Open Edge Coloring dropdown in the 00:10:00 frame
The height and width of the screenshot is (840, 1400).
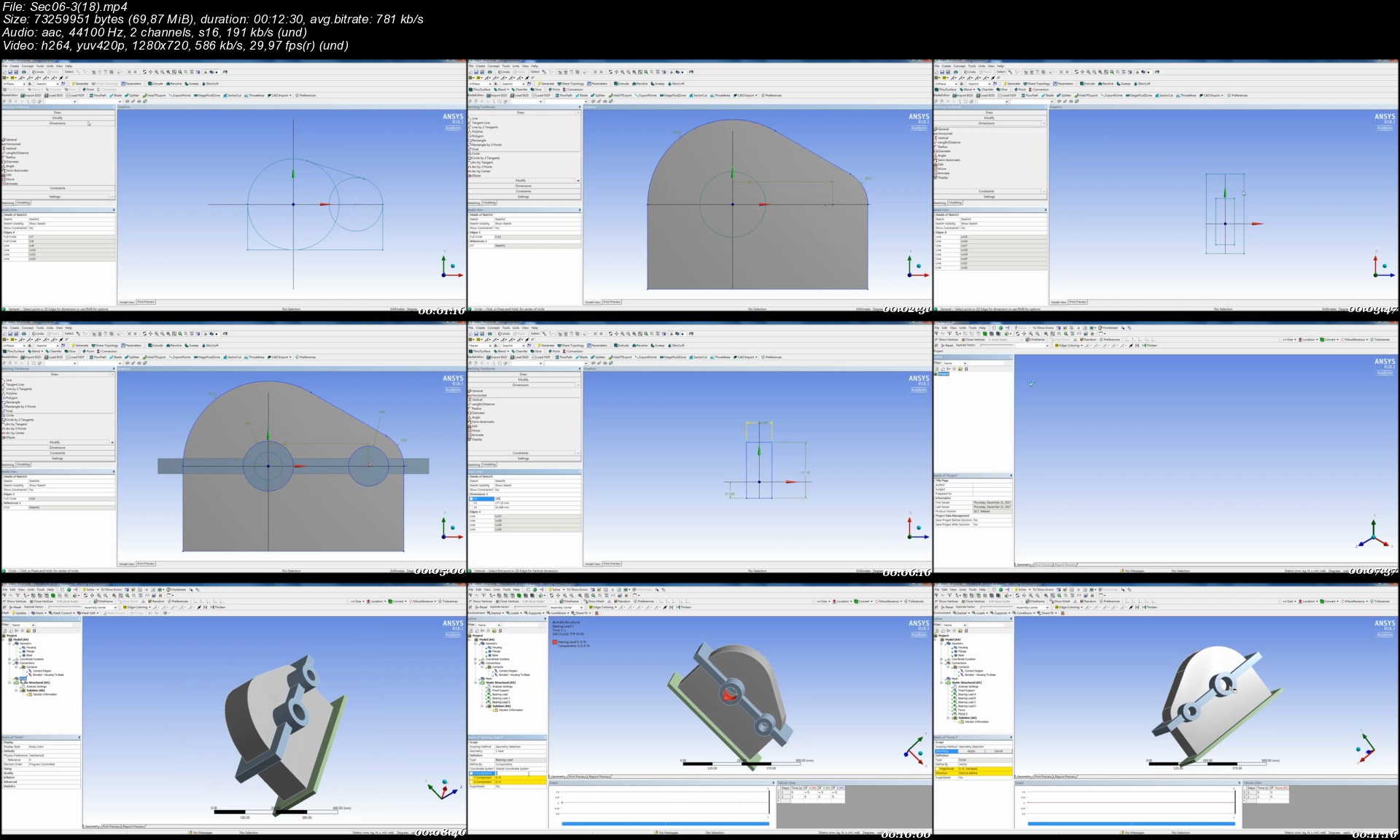pos(603,607)
